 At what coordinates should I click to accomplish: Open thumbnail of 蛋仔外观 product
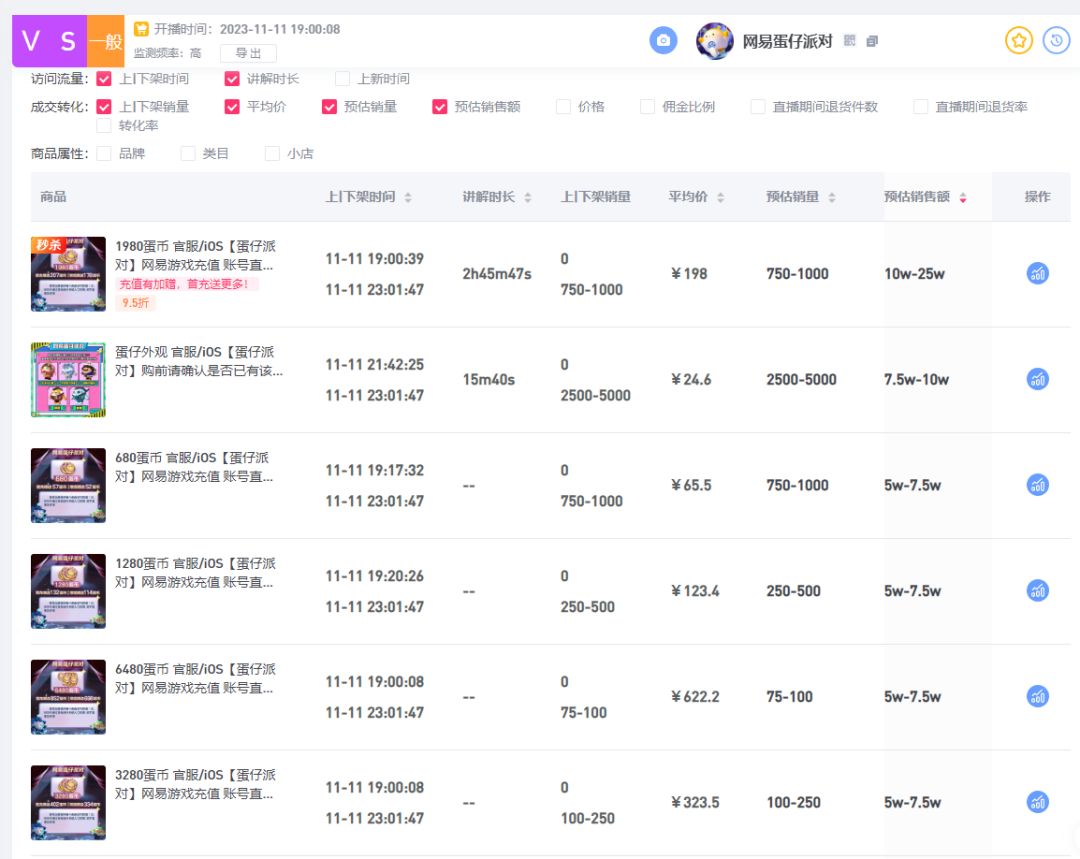point(68,380)
